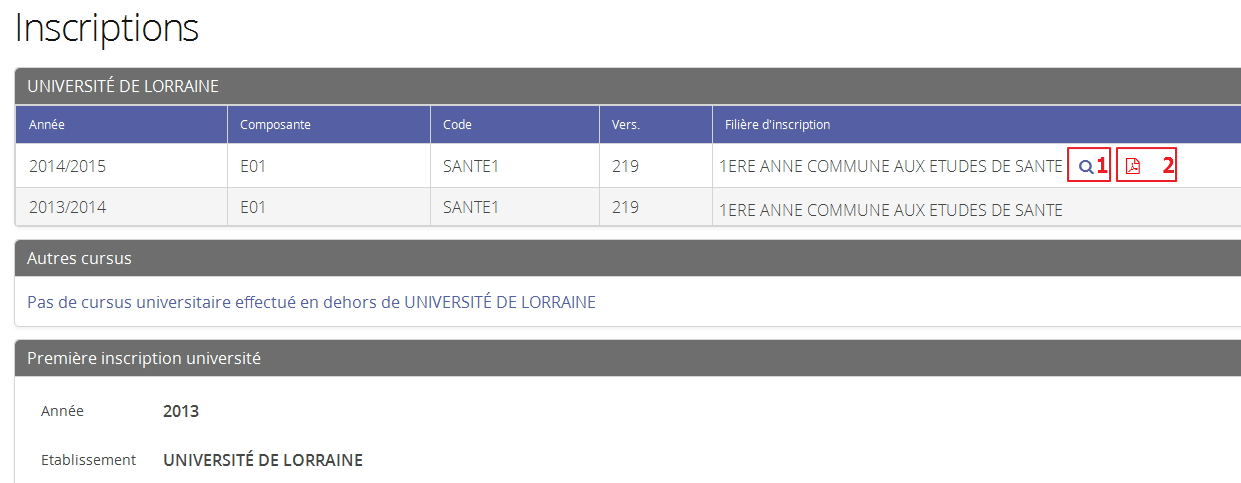
Task: Click the PDF certificate icon for 2014/2015
Action: [x=1133, y=167]
